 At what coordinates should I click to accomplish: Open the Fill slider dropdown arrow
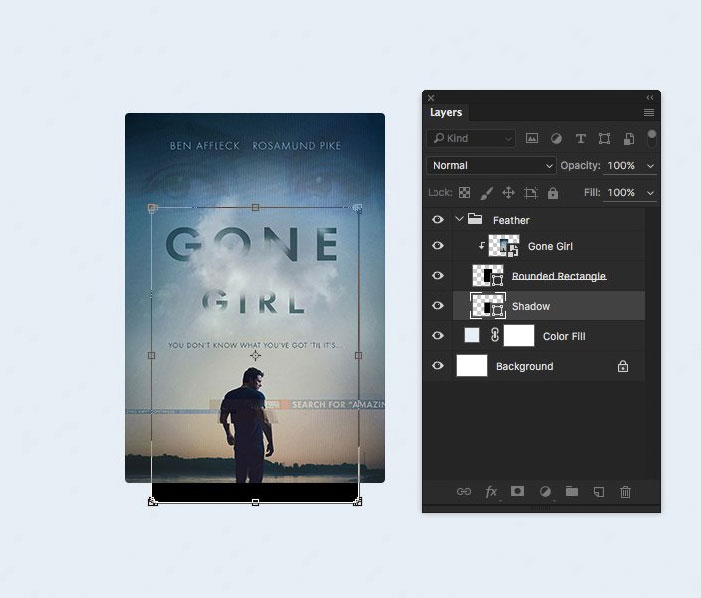coord(650,193)
